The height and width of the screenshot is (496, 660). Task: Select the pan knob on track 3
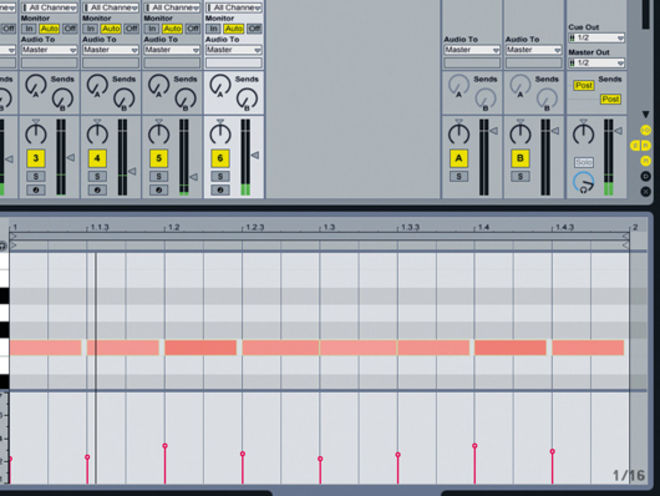coord(36,133)
